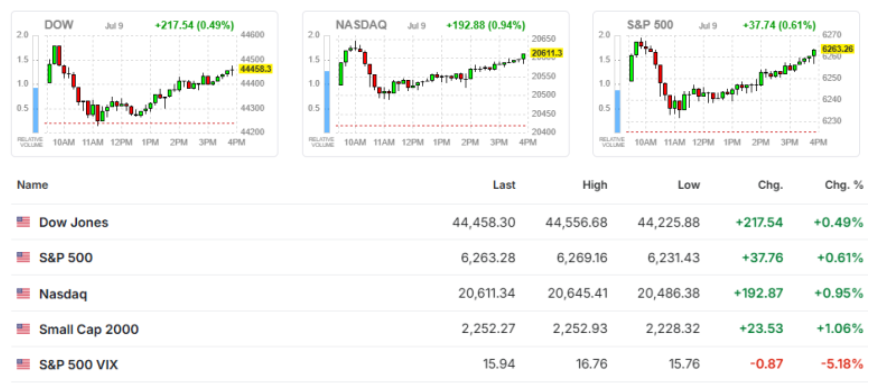Click Nasdaq last value 20,611.34
Image resolution: width=872 pixels, height=388 pixels.
pyautogui.click(x=487, y=294)
